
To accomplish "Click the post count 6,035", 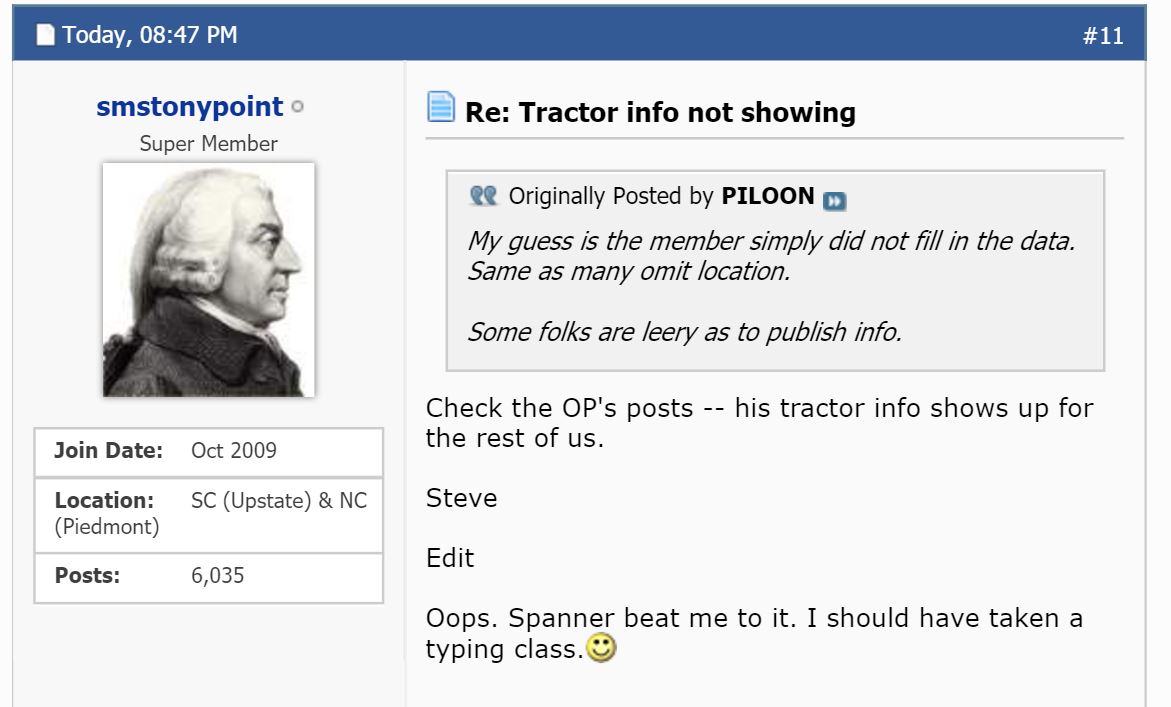I will coord(217,575).
